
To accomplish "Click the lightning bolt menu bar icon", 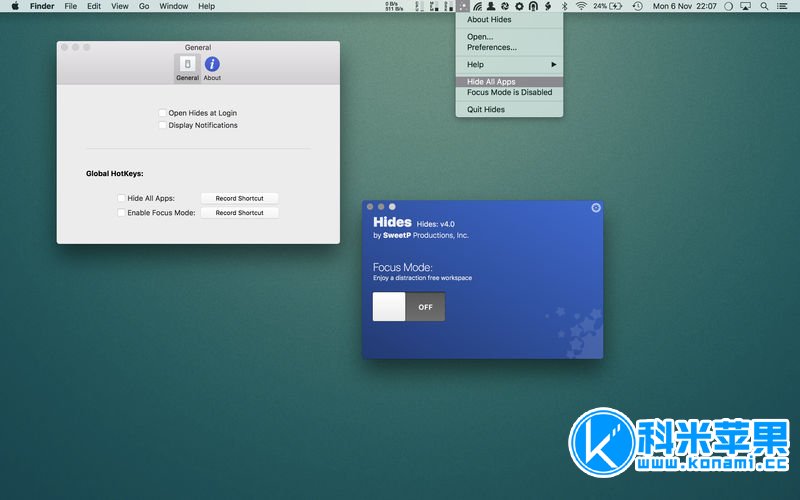I will click(548, 6).
